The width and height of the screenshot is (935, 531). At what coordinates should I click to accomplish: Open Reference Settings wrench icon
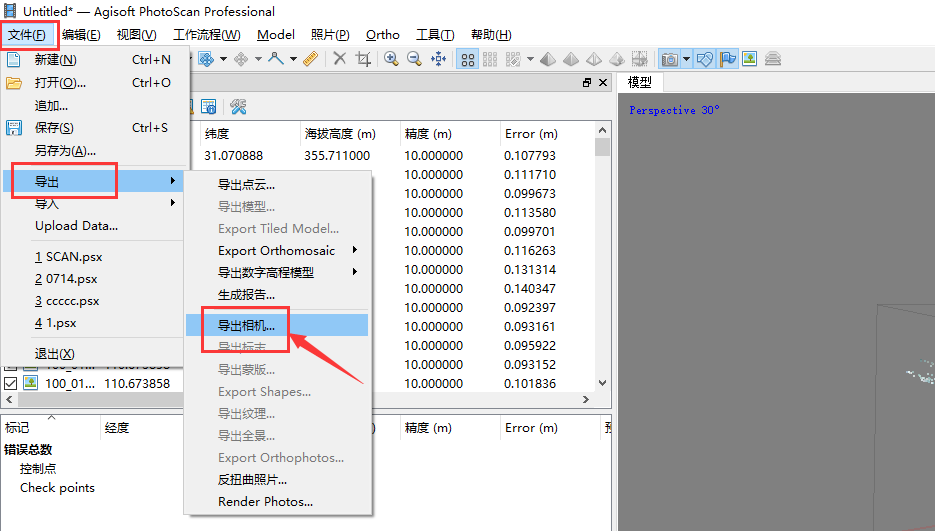click(x=239, y=107)
